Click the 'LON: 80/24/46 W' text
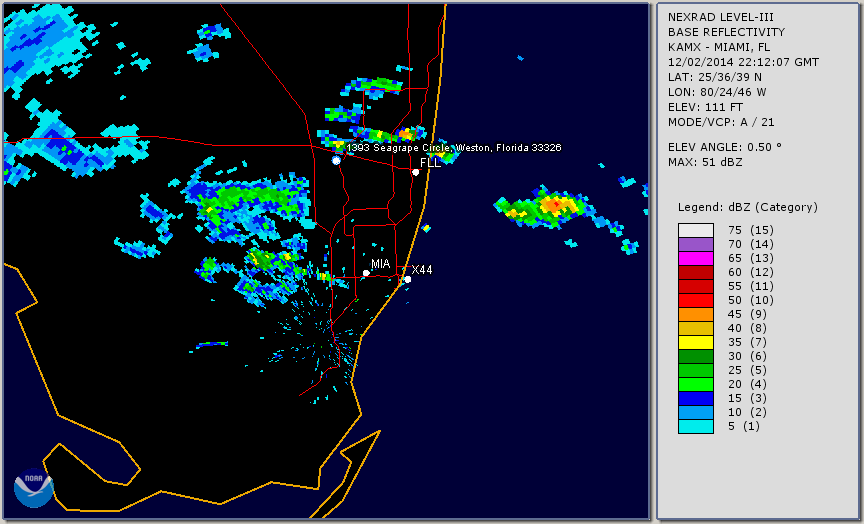 717,92
